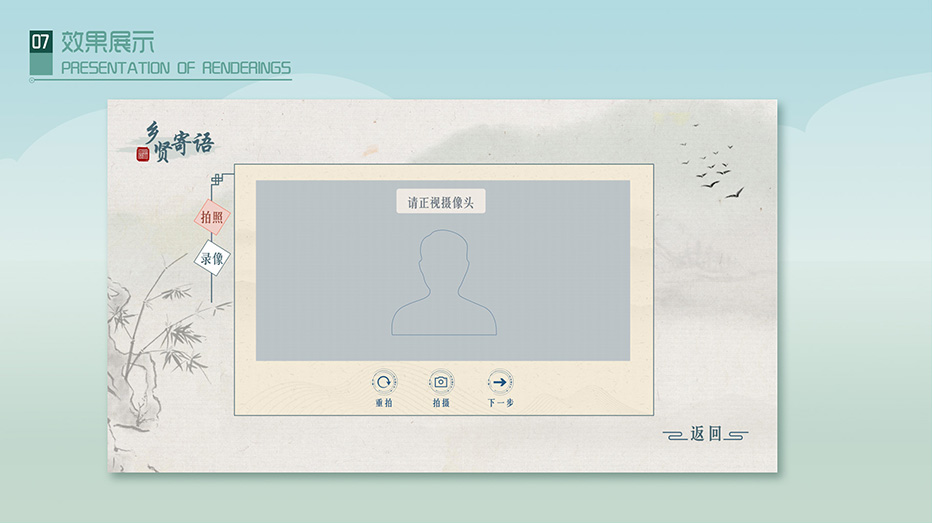Click the 返回 back button
Viewport: 932px width, 523px height.
point(705,434)
